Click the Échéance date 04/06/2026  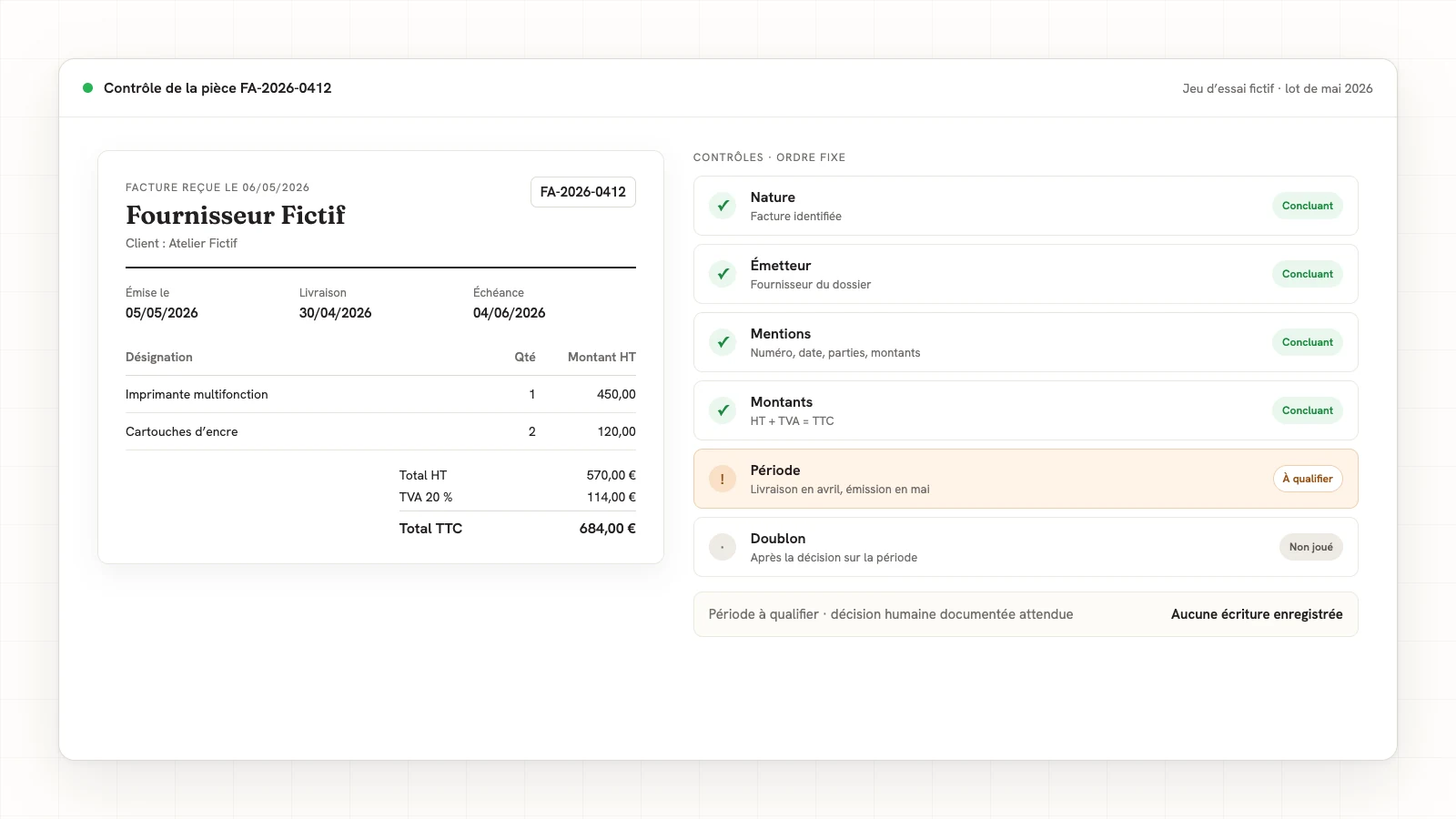click(x=510, y=313)
